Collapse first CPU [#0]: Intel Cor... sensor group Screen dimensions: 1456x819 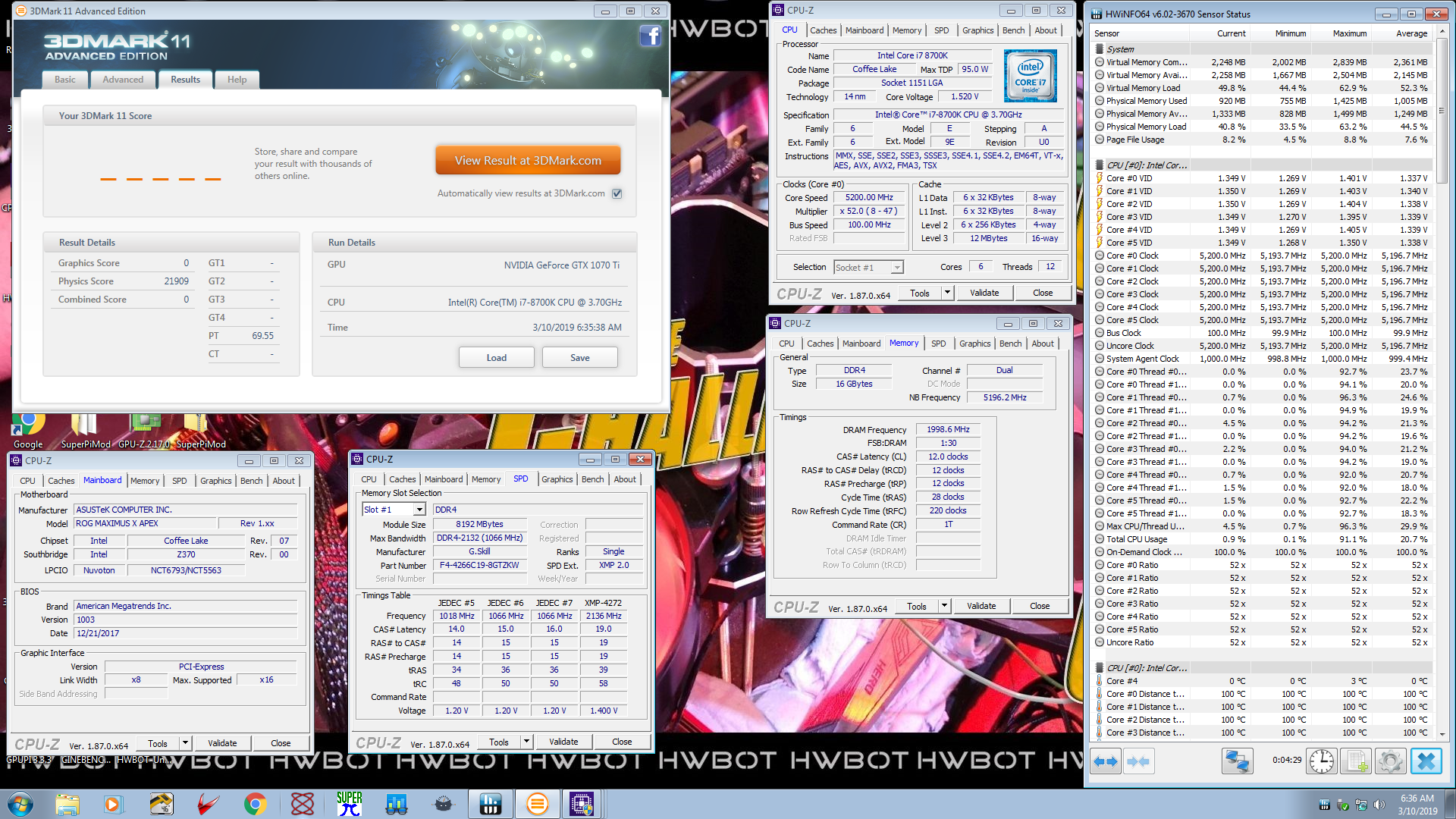(1100, 165)
